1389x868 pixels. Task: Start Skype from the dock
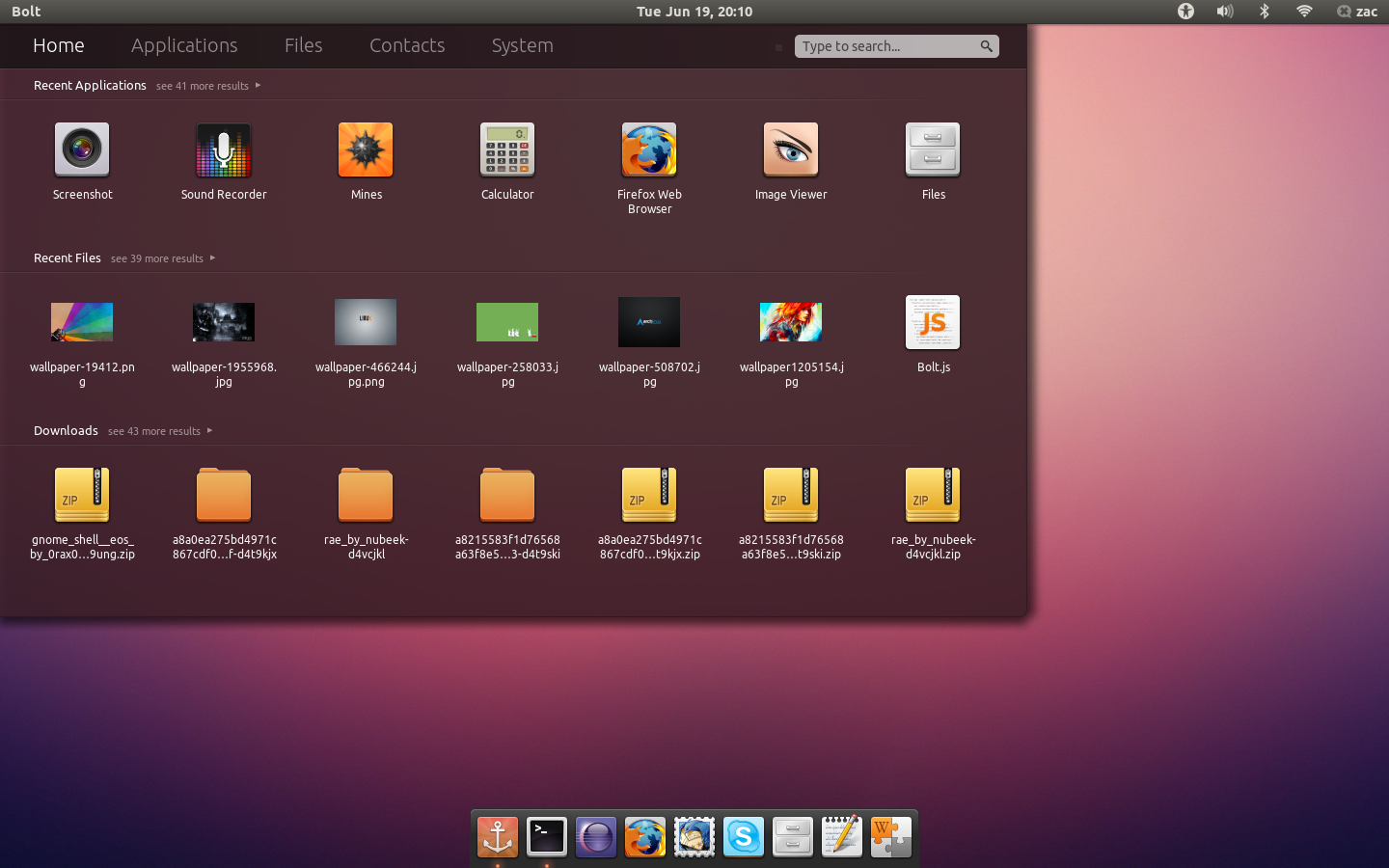743,836
